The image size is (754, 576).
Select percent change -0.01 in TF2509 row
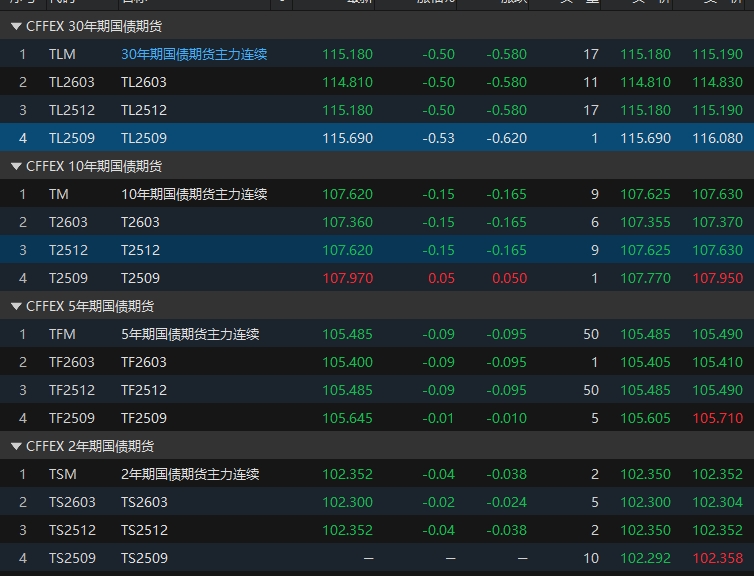[439, 418]
